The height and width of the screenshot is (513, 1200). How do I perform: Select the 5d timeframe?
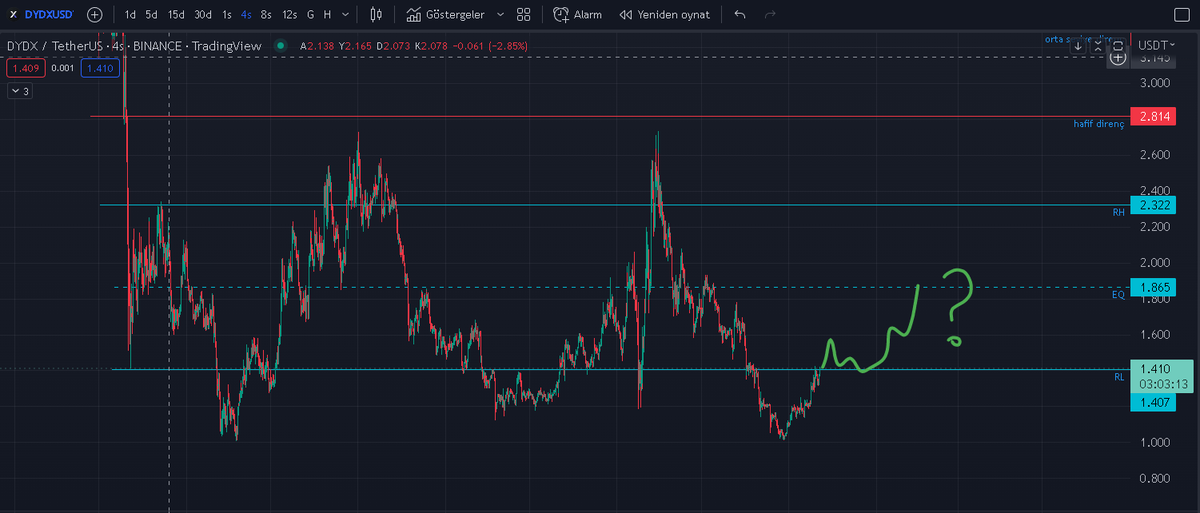coord(151,15)
